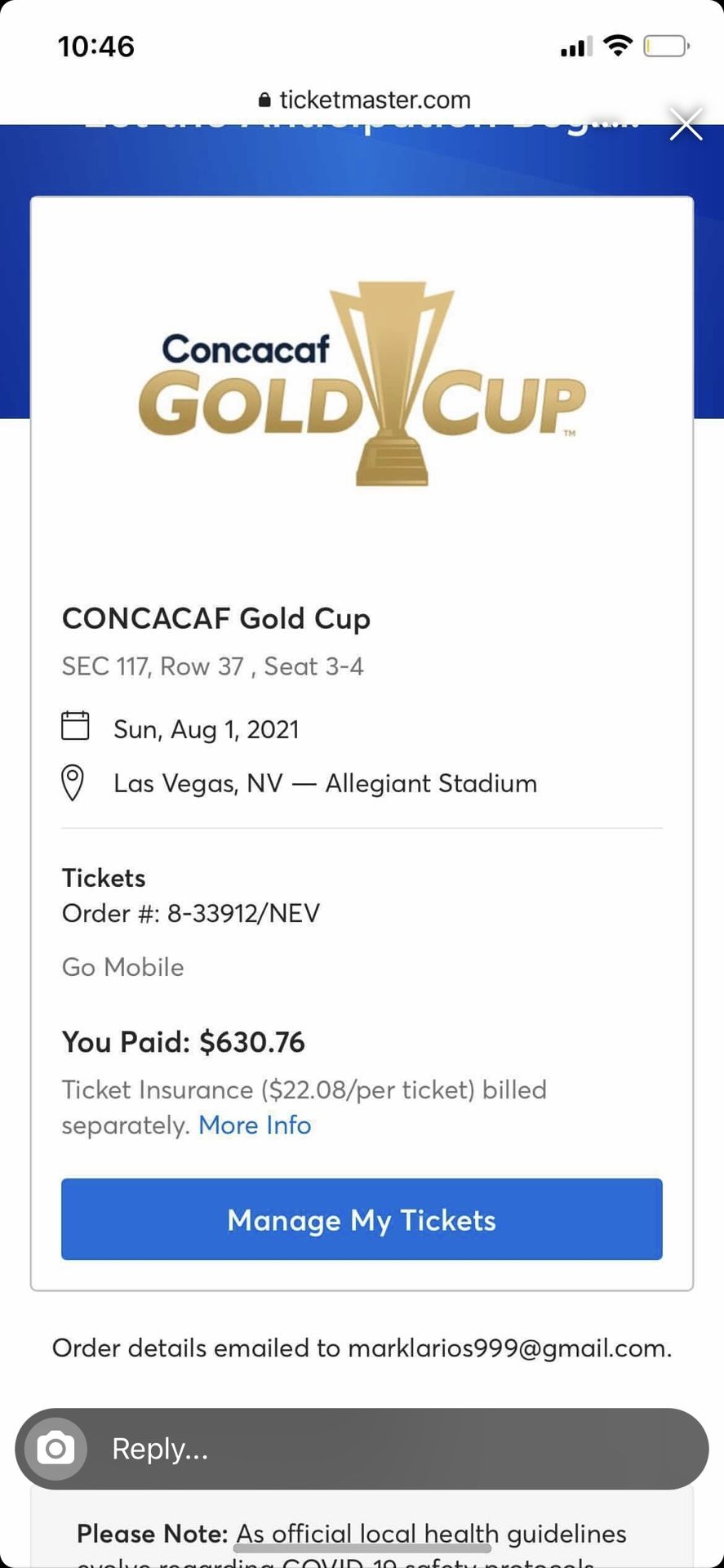The image size is (724, 1568).
Task: Tap the padlock icon in address bar
Action: [264, 100]
